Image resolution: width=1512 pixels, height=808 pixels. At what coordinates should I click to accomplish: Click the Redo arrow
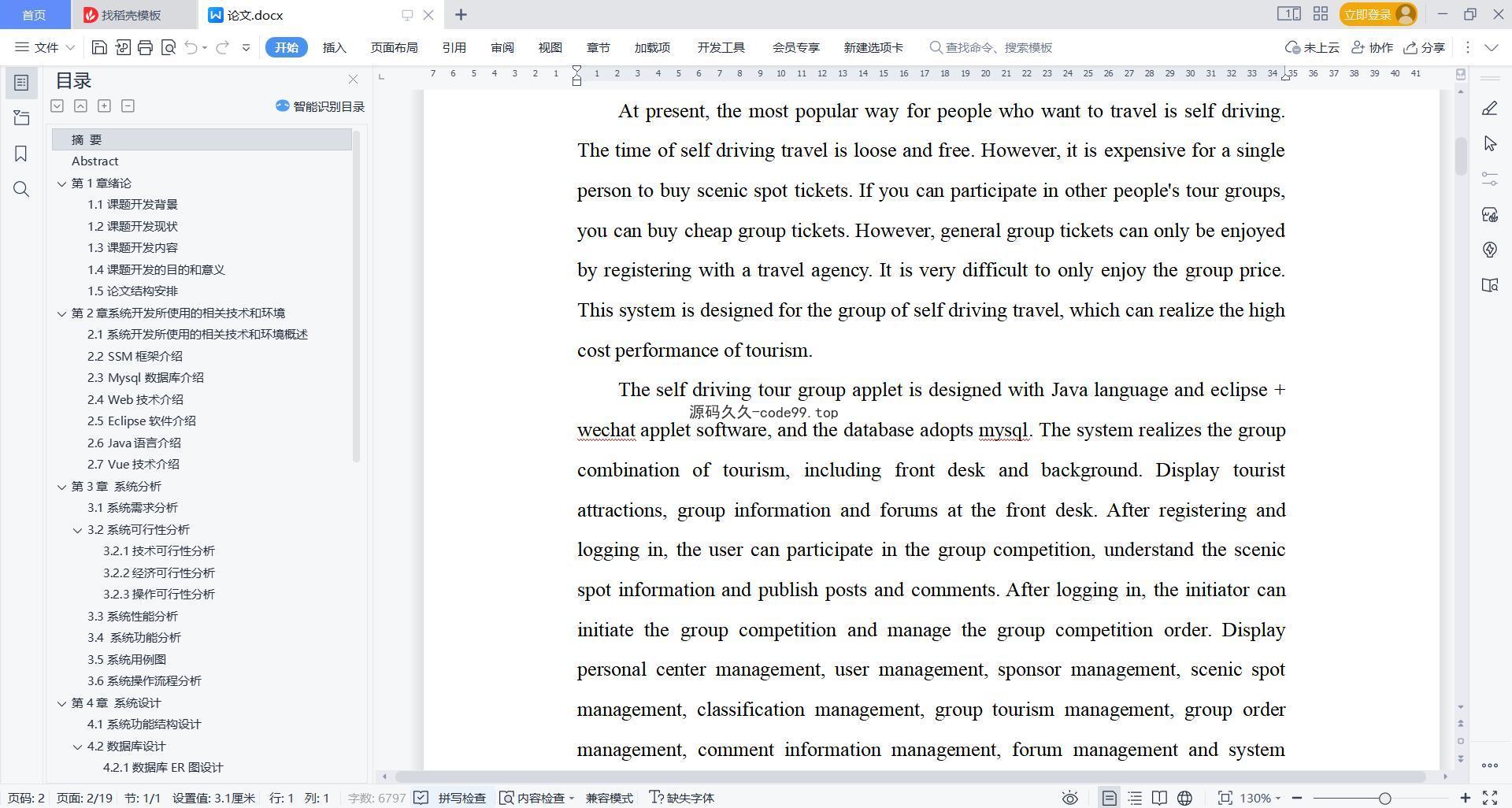point(222,47)
